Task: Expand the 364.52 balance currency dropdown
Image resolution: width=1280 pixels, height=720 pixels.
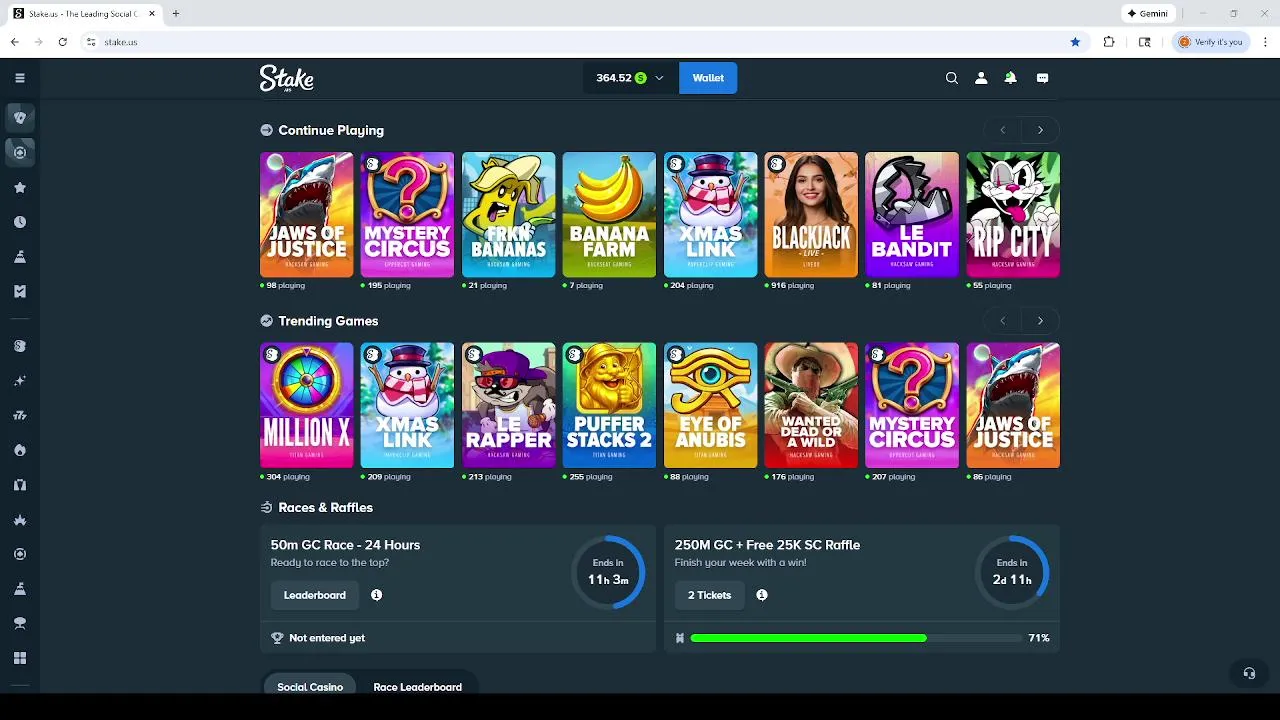Action: [x=629, y=78]
